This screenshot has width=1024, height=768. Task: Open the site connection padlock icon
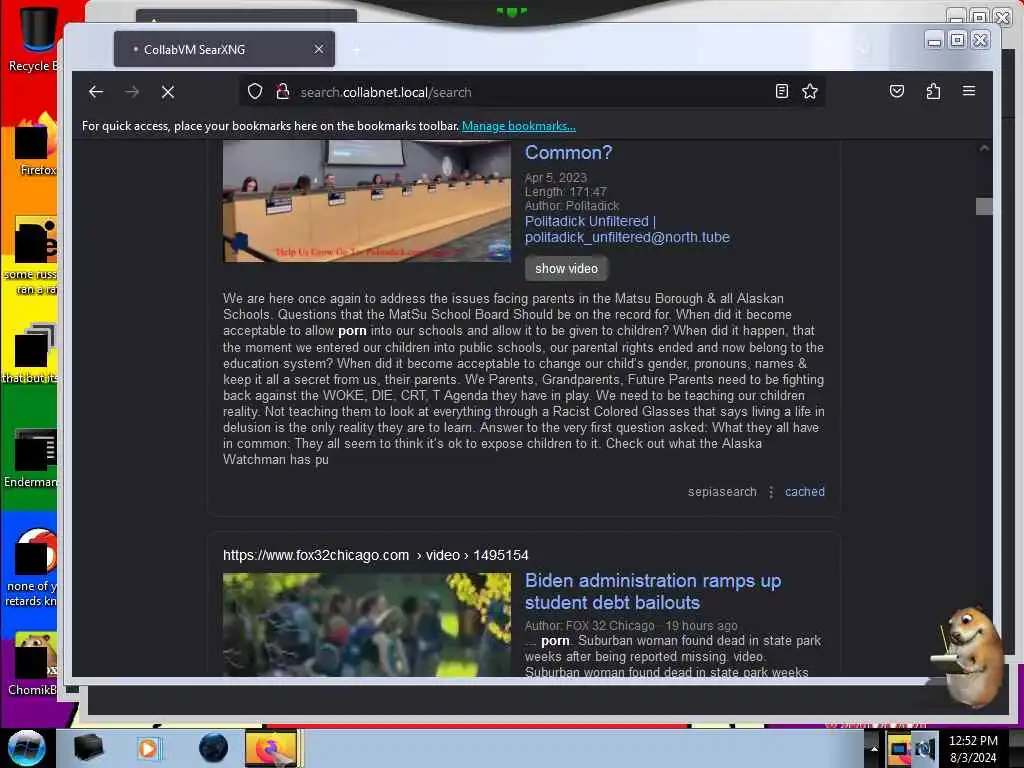coord(282,92)
